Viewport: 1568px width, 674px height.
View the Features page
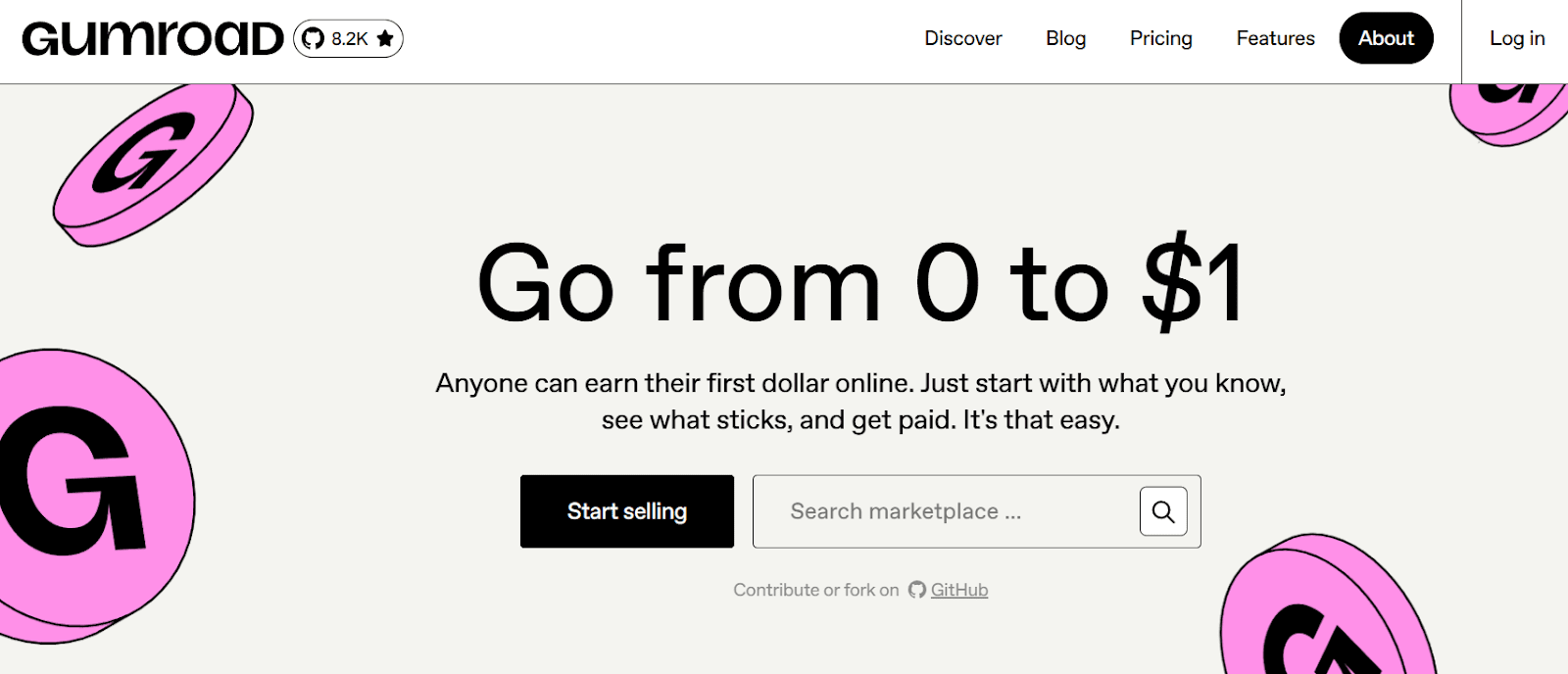[1275, 38]
